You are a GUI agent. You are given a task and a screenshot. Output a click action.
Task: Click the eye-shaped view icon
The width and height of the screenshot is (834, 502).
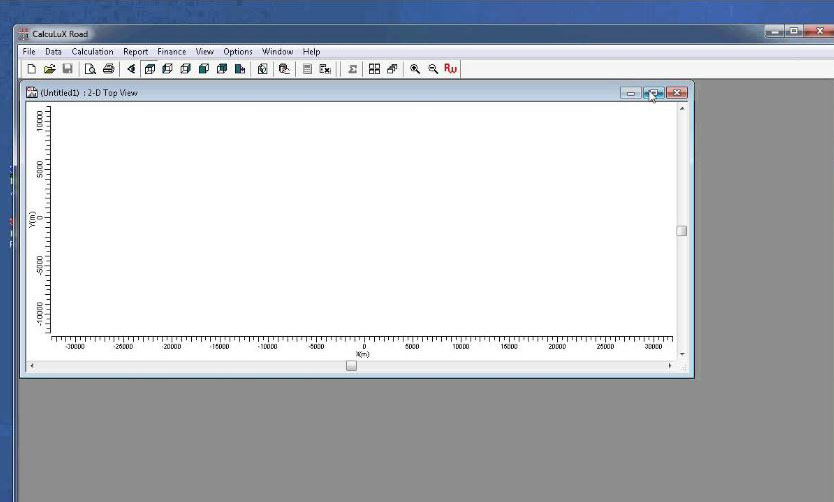[x=131, y=69]
